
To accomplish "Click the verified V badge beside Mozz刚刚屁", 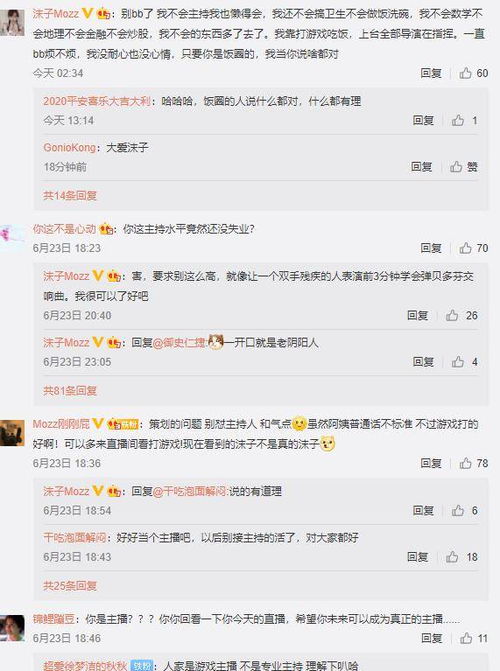I will click(x=98, y=424).
